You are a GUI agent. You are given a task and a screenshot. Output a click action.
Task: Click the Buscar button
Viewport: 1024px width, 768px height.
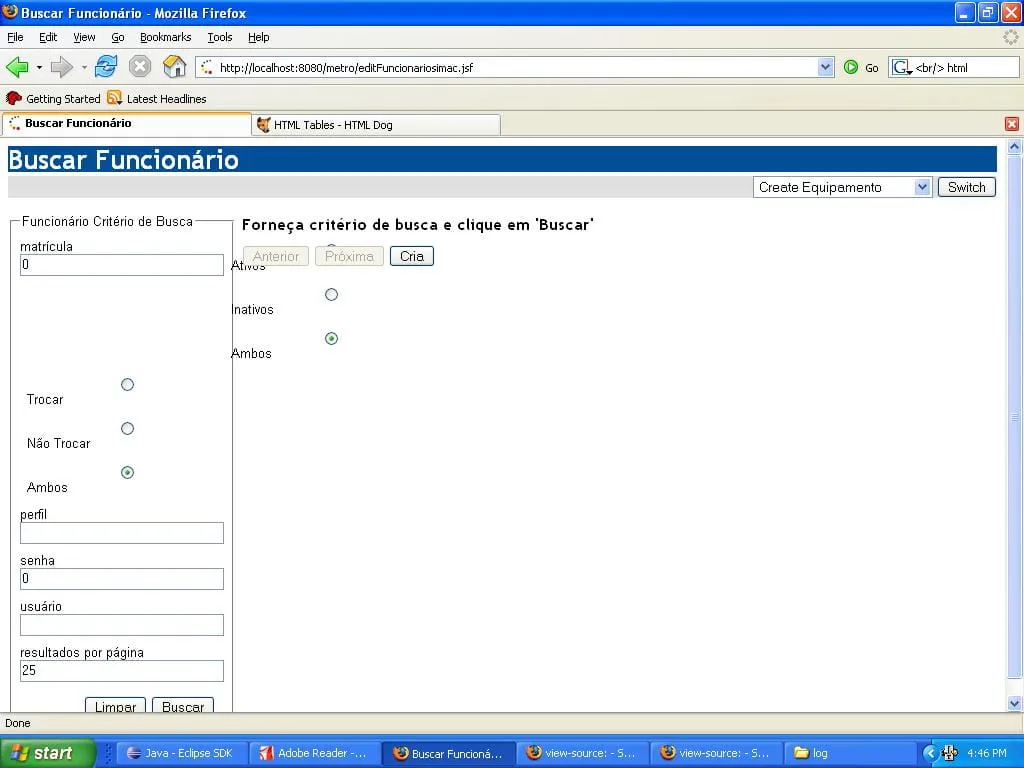pos(183,705)
